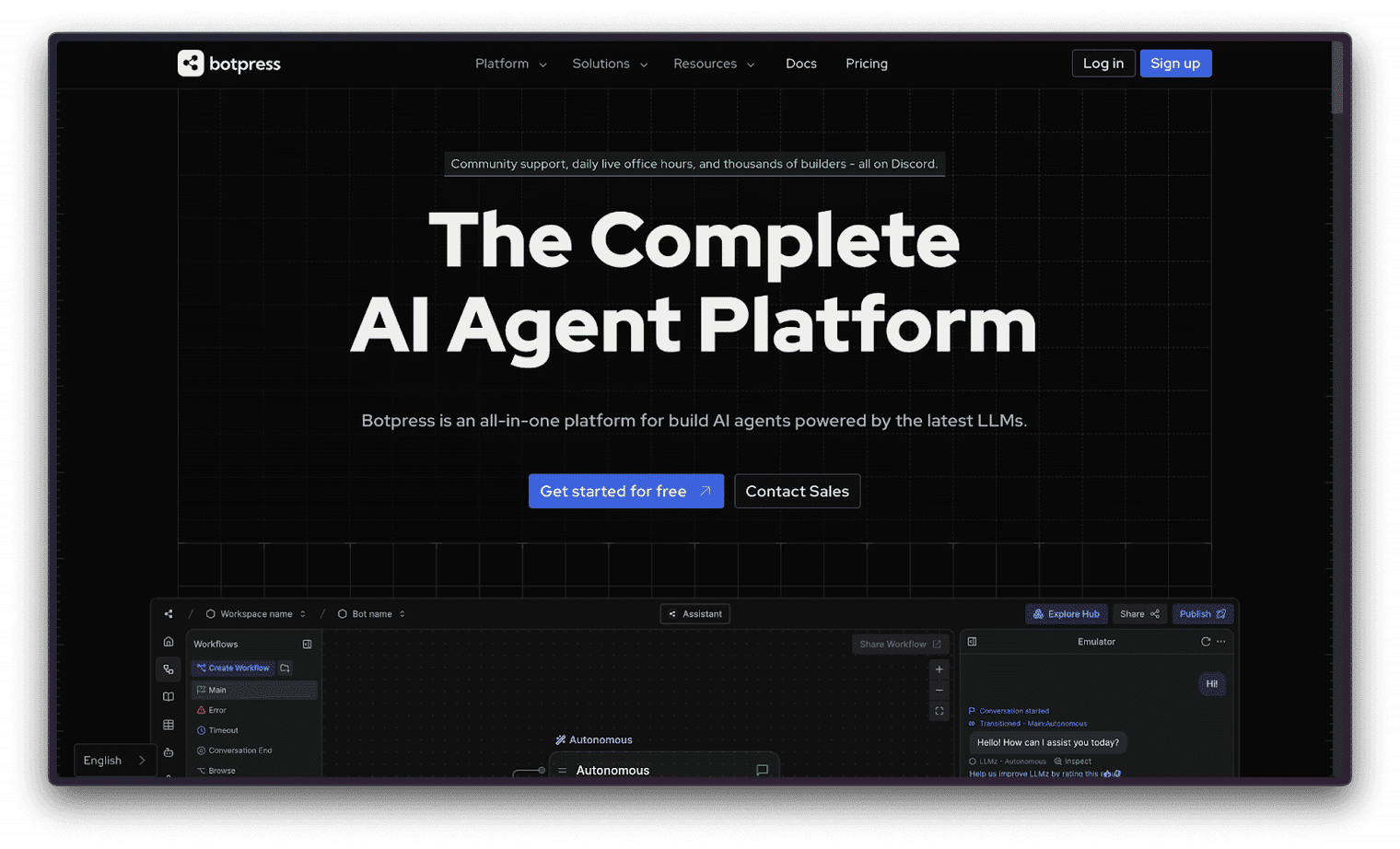Viewport: 1400px width, 849px height.
Task: Click the Log in button
Action: (1102, 64)
